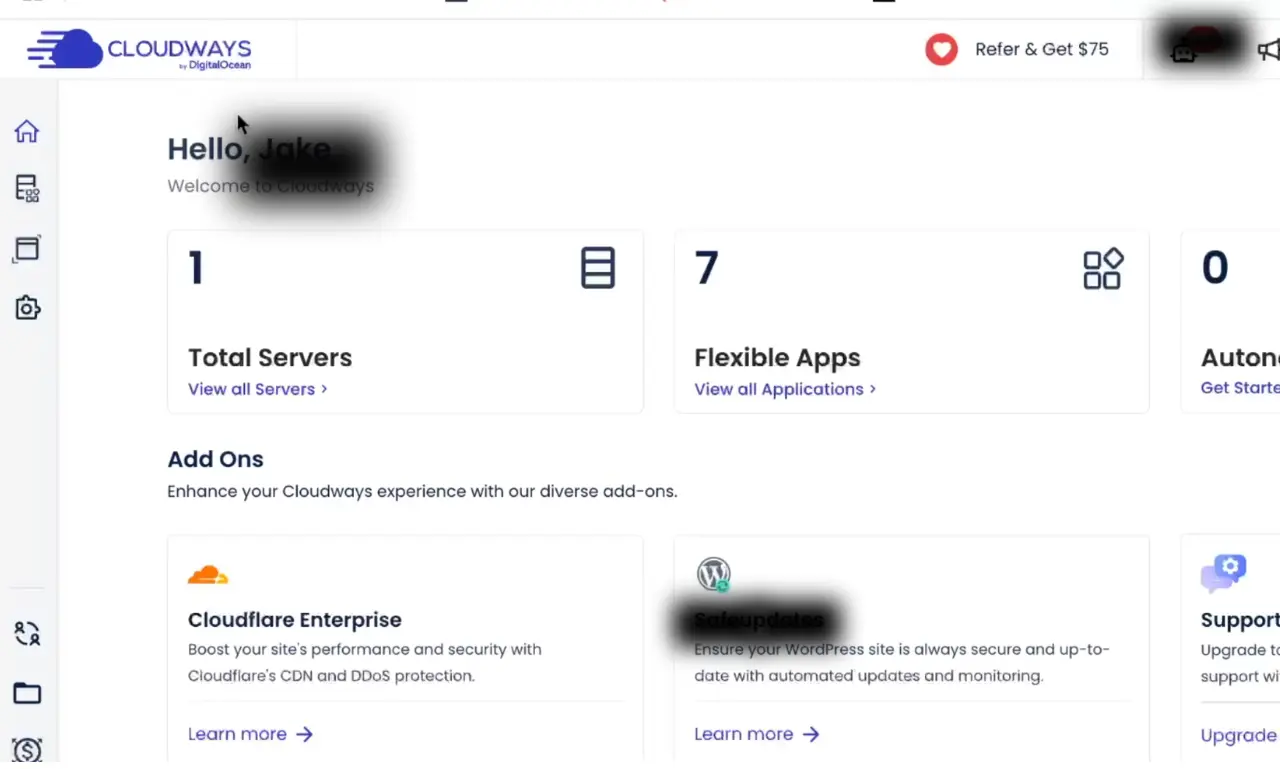Click the apps count number 7
This screenshot has height=769, width=1280.
click(706, 268)
